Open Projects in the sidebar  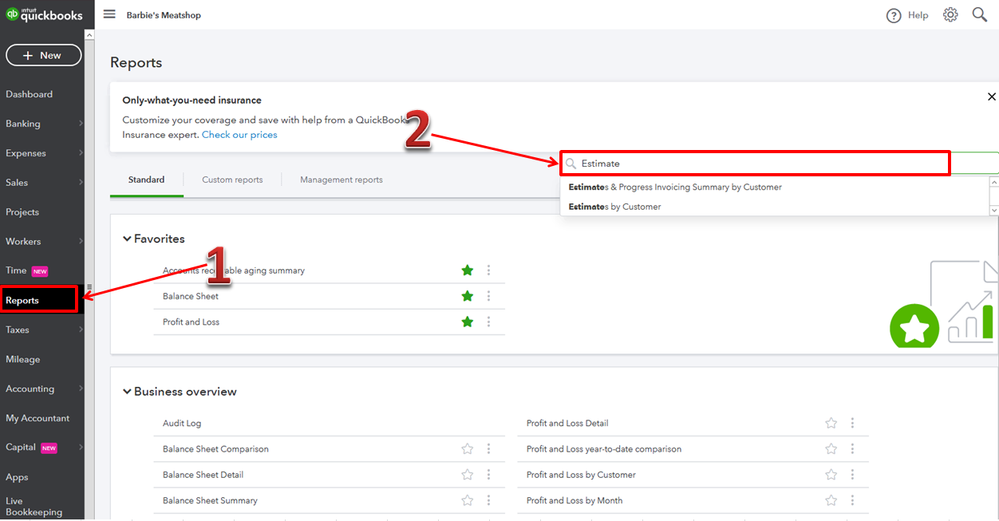click(22, 212)
